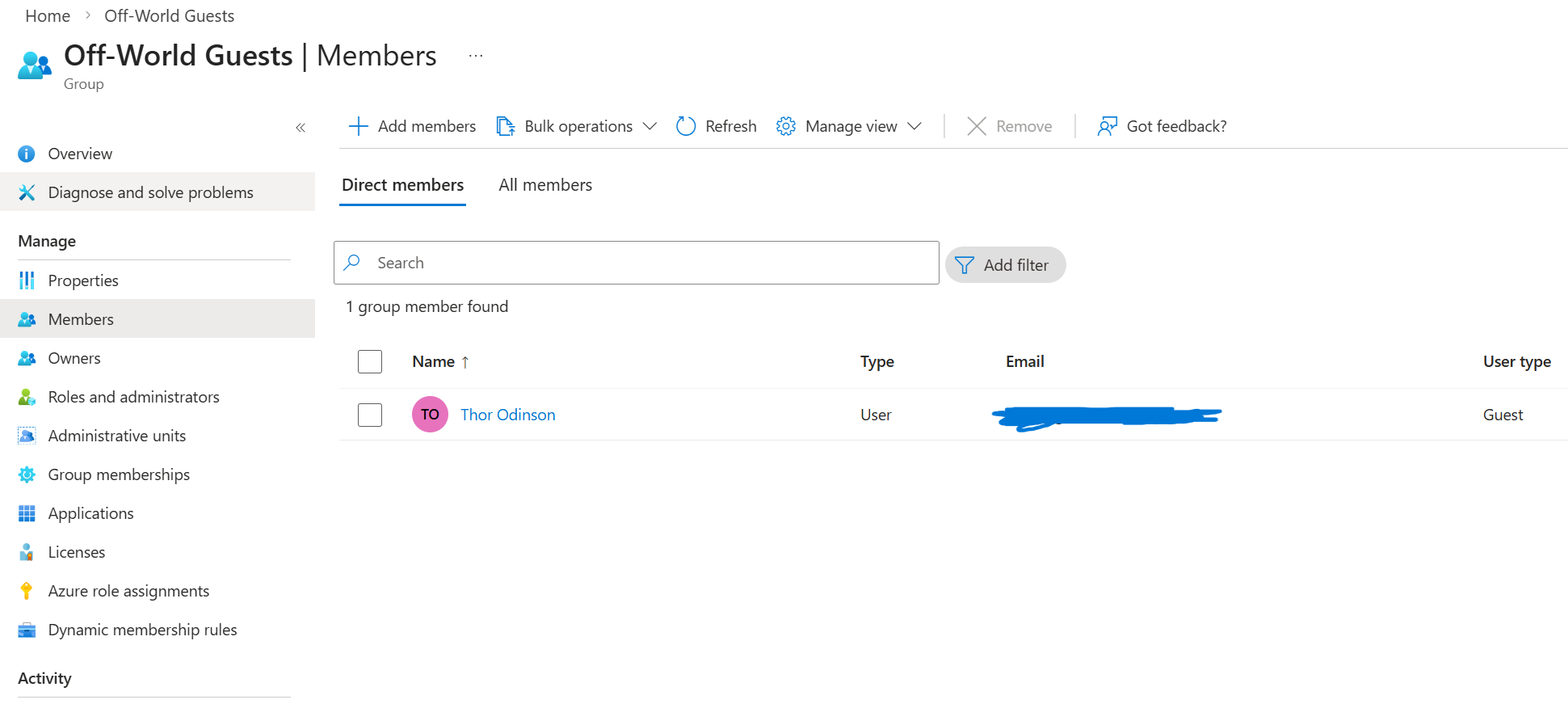Viewport: 1568px width, 704px height.
Task: Click into the Search members field
Action: 637,263
